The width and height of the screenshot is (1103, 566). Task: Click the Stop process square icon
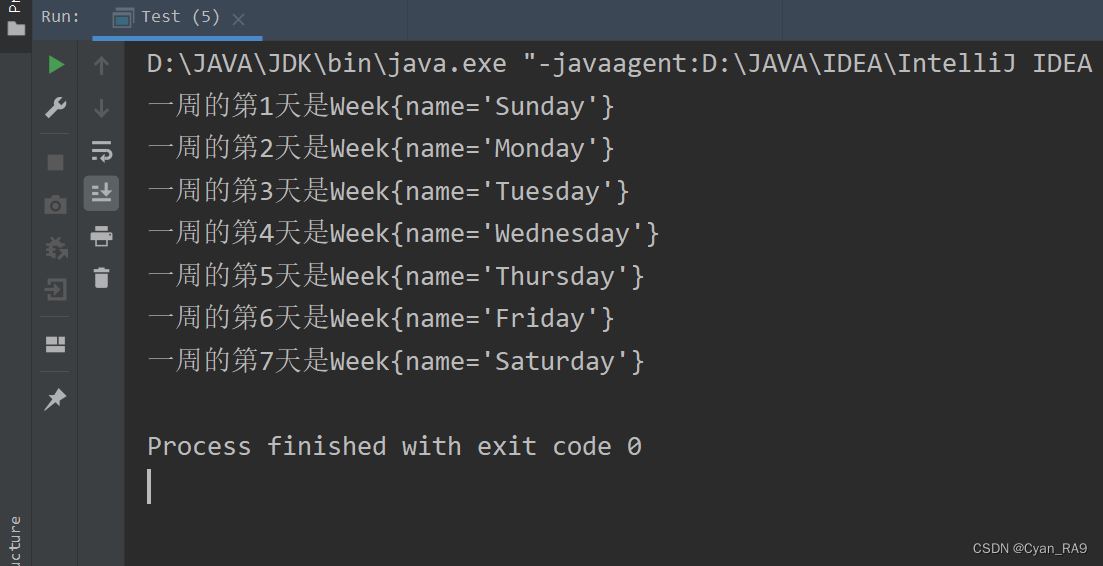pyautogui.click(x=56, y=162)
